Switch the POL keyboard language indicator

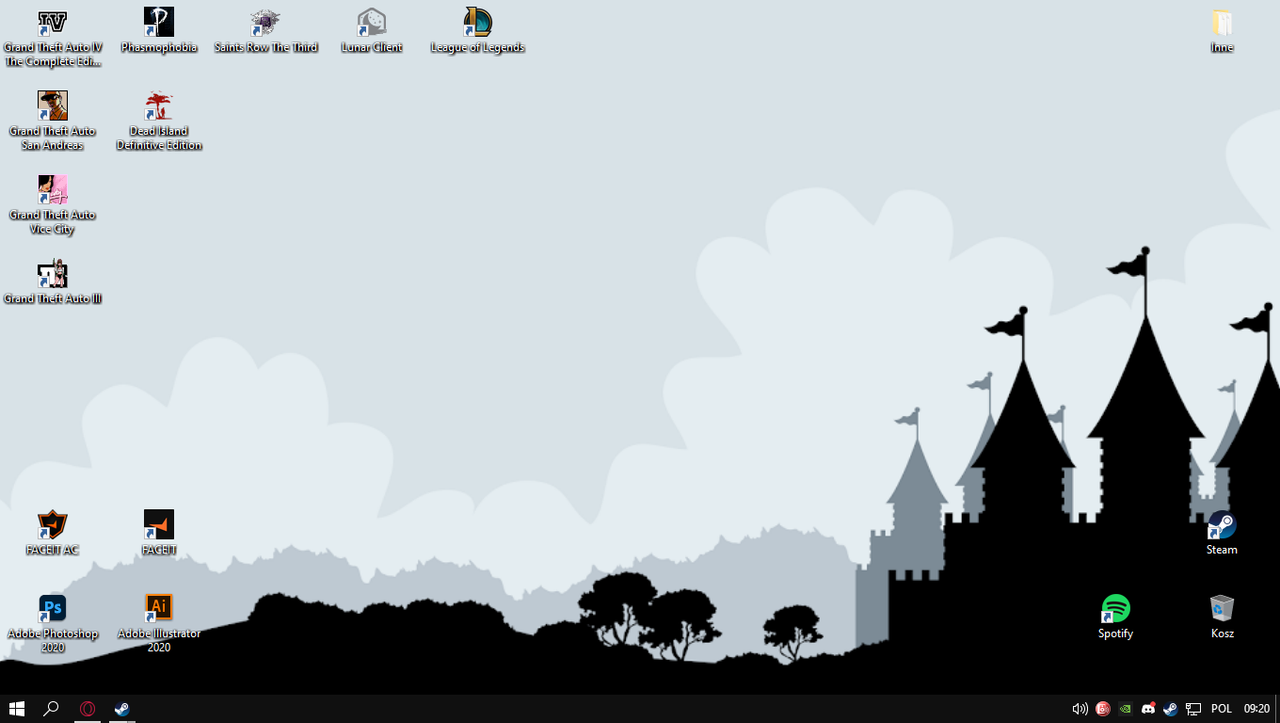1221,709
